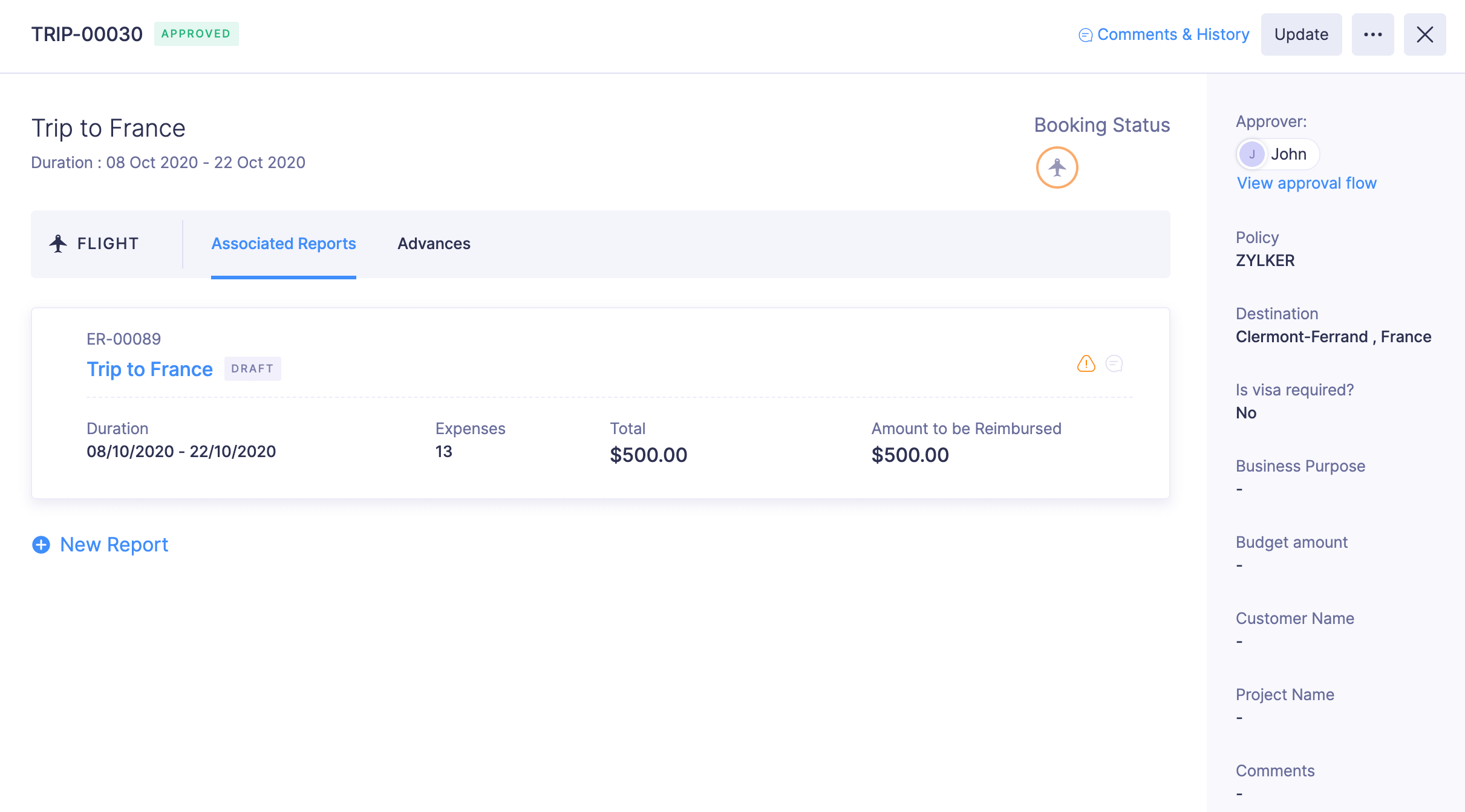Image resolution: width=1465 pixels, height=812 pixels.
Task: Close the trip view with the X icon
Action: (x=1425, y=34)
